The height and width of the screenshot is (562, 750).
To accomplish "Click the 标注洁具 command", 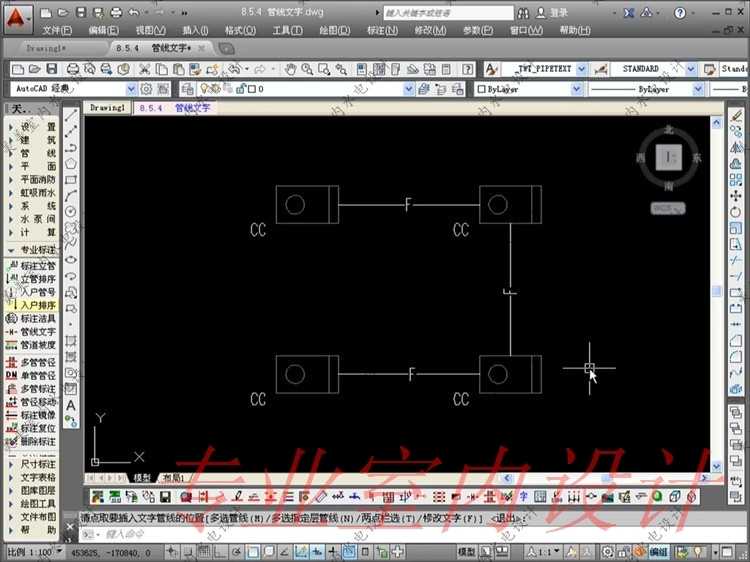I will point(31,318).
